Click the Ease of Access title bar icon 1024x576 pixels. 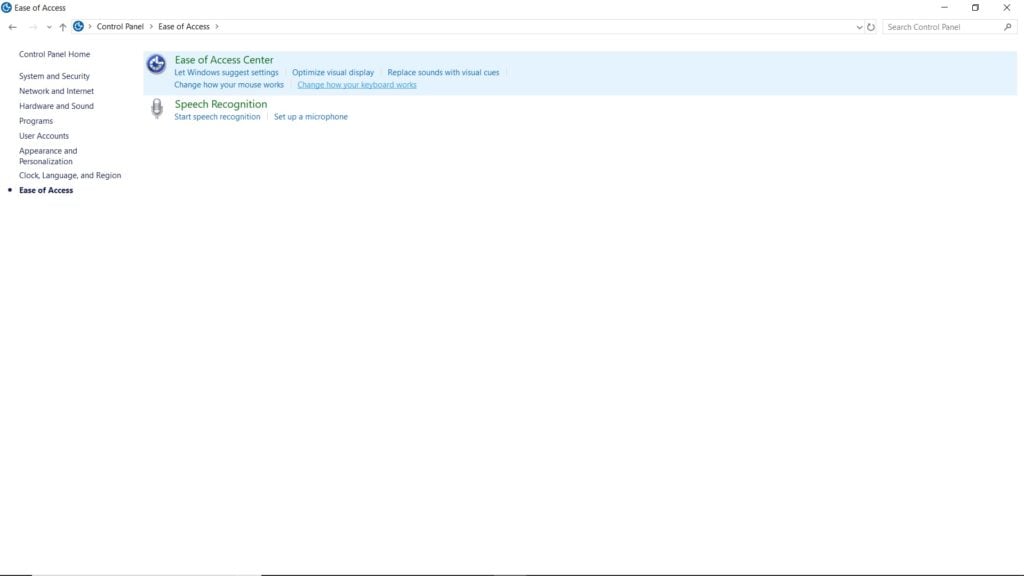coord(7,8)
